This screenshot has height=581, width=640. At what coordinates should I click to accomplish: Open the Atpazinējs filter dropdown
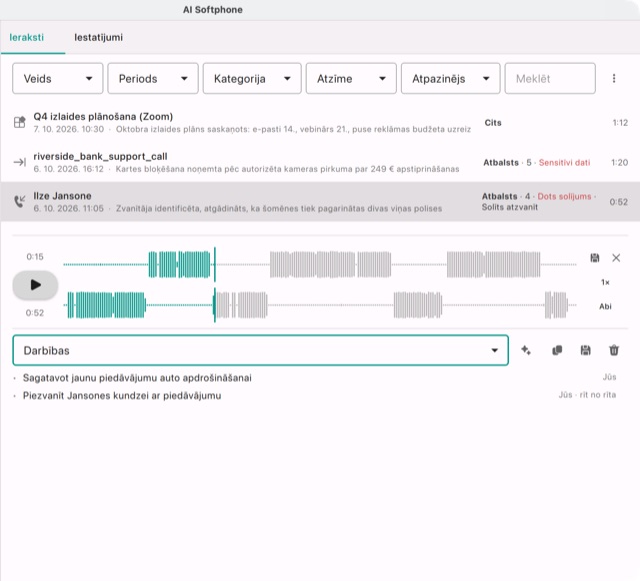click(450, 78)
